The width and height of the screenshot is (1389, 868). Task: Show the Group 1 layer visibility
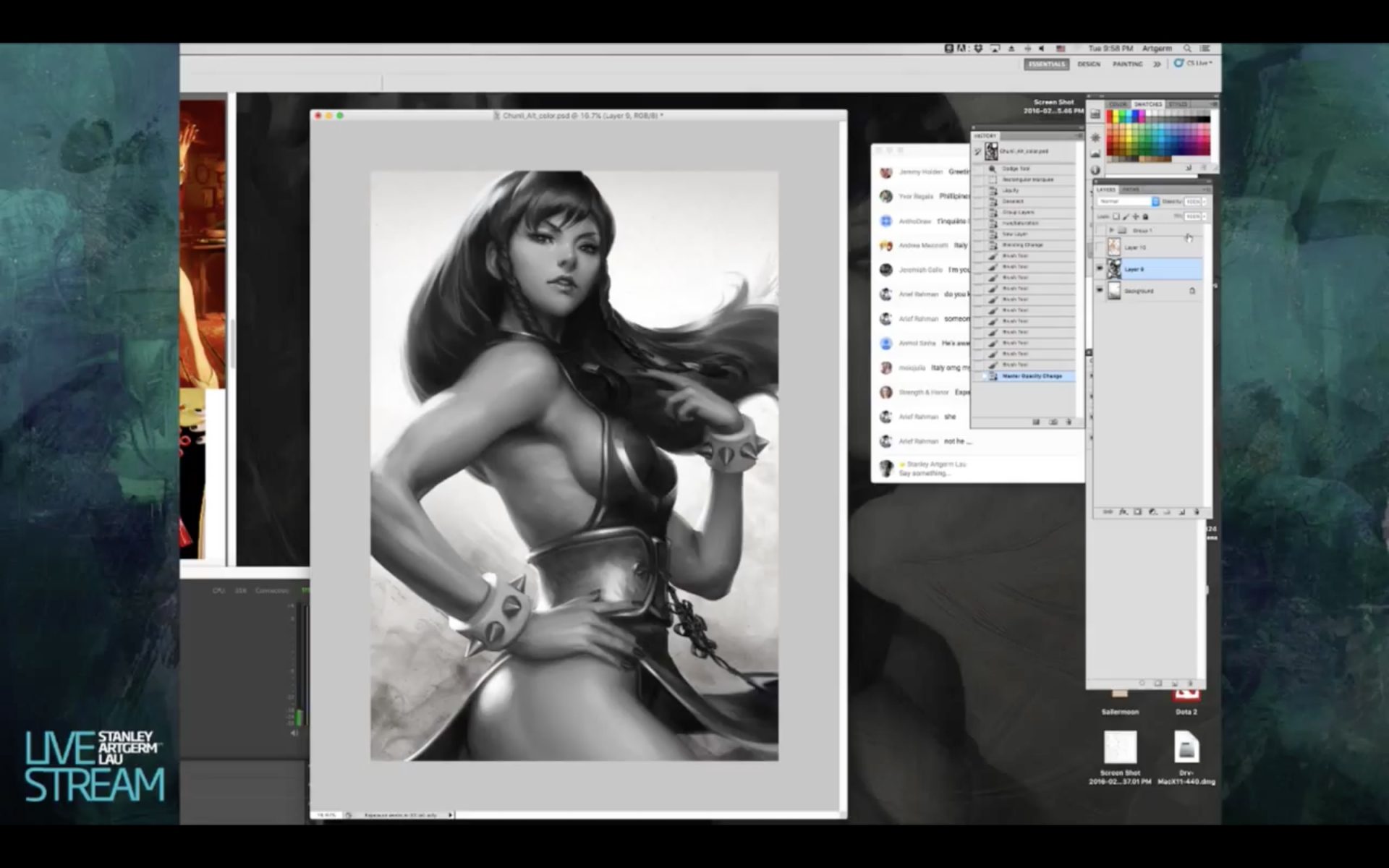pyautogui.click(x=1100, y=230)
